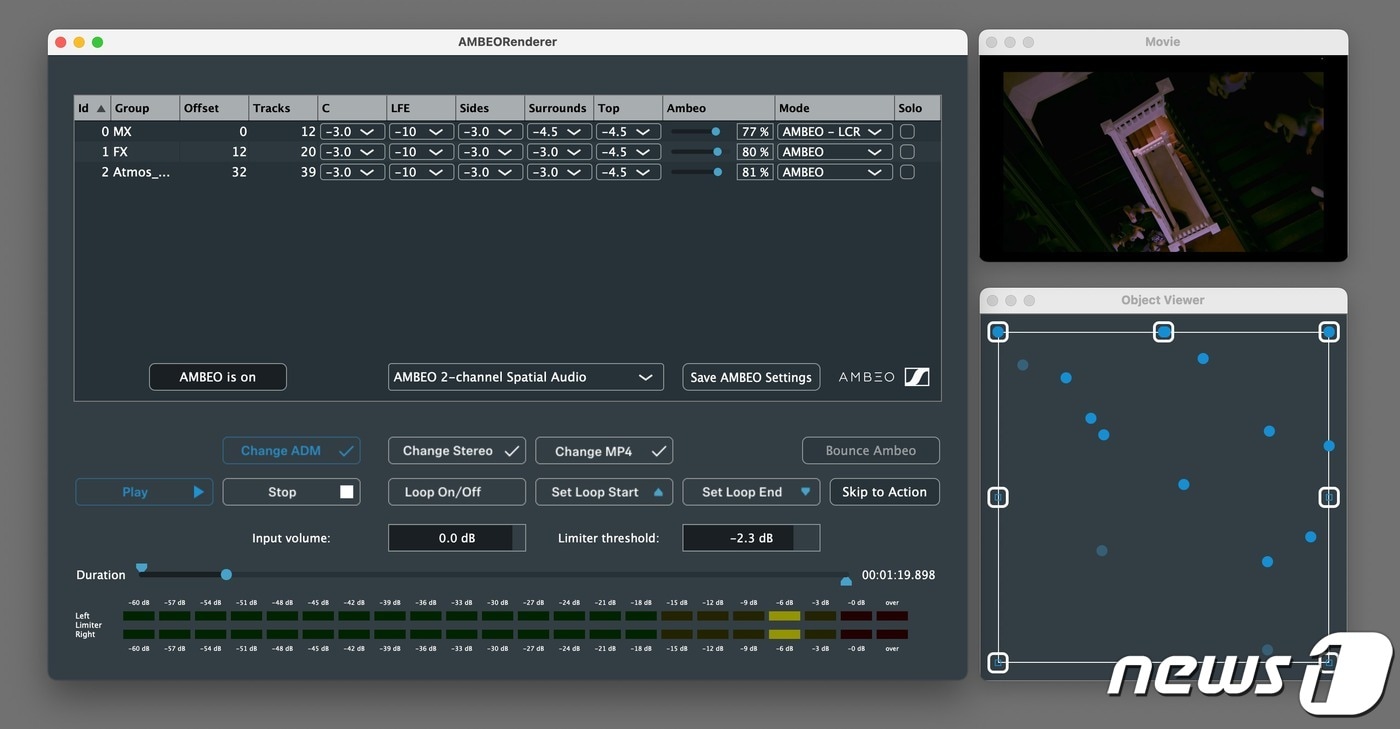Enable Solo for the FX group
Image resolution: width=1400 pixels, height=729 pixels.
coord(907,152)
